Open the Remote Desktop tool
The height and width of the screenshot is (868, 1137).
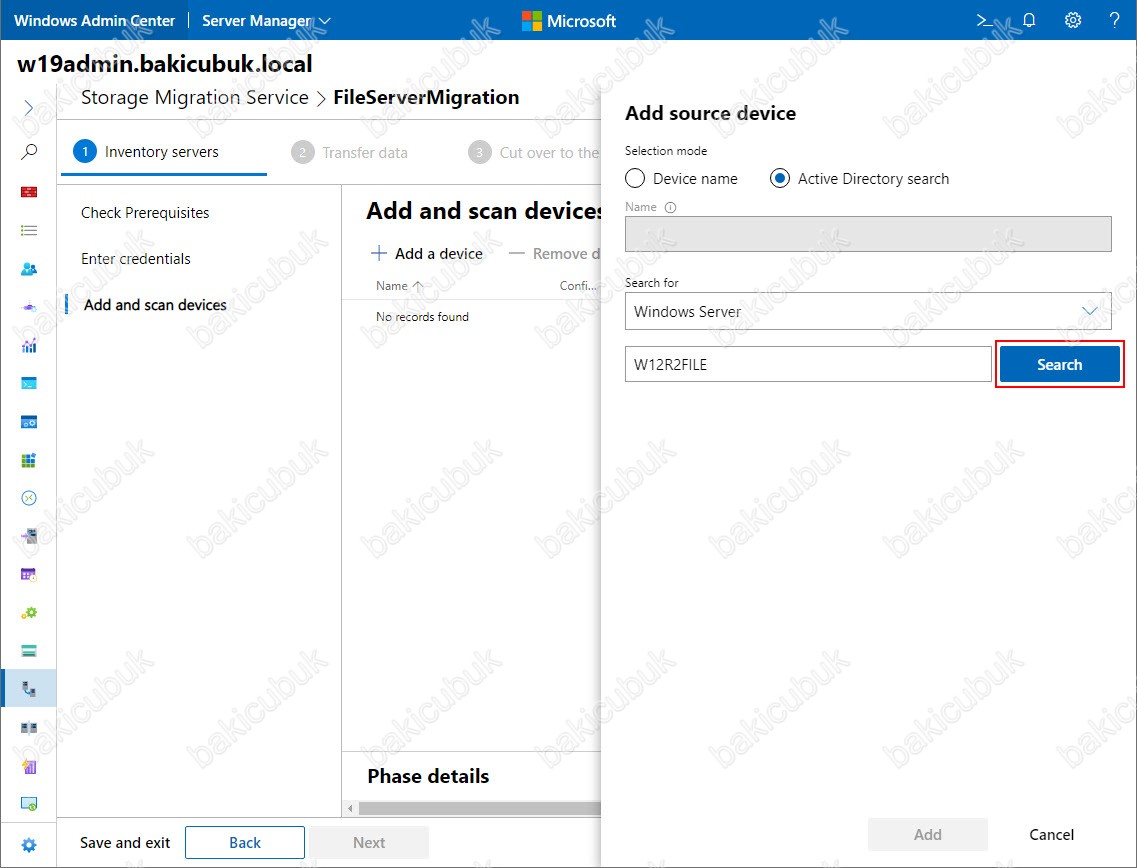coord(29,498)
